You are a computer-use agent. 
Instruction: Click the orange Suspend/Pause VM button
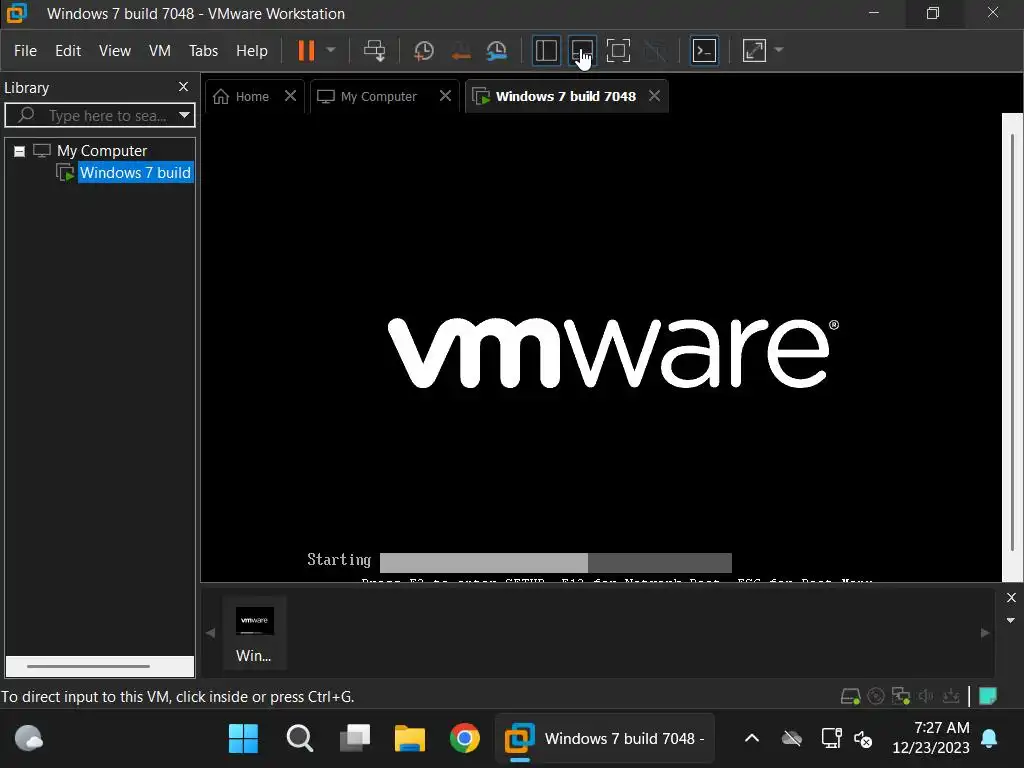(x=306, y=50)
